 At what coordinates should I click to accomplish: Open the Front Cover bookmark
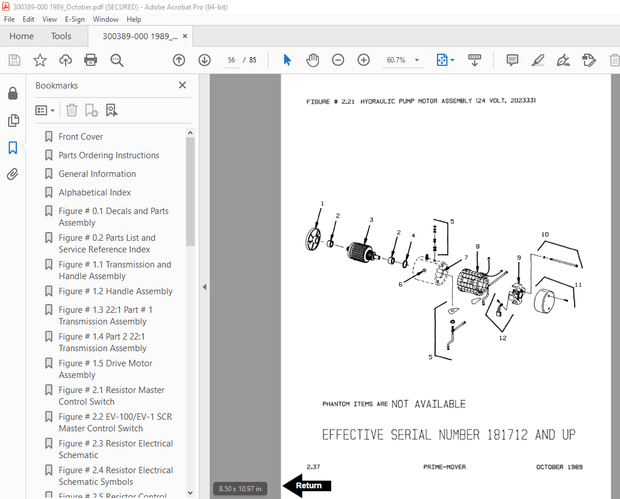coord(81,136)
